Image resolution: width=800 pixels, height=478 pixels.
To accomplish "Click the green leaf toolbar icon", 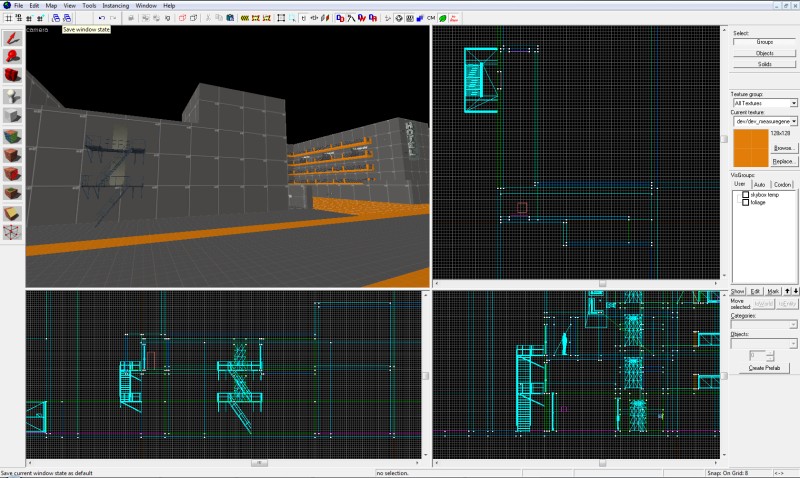I will [x=442, y=18].
